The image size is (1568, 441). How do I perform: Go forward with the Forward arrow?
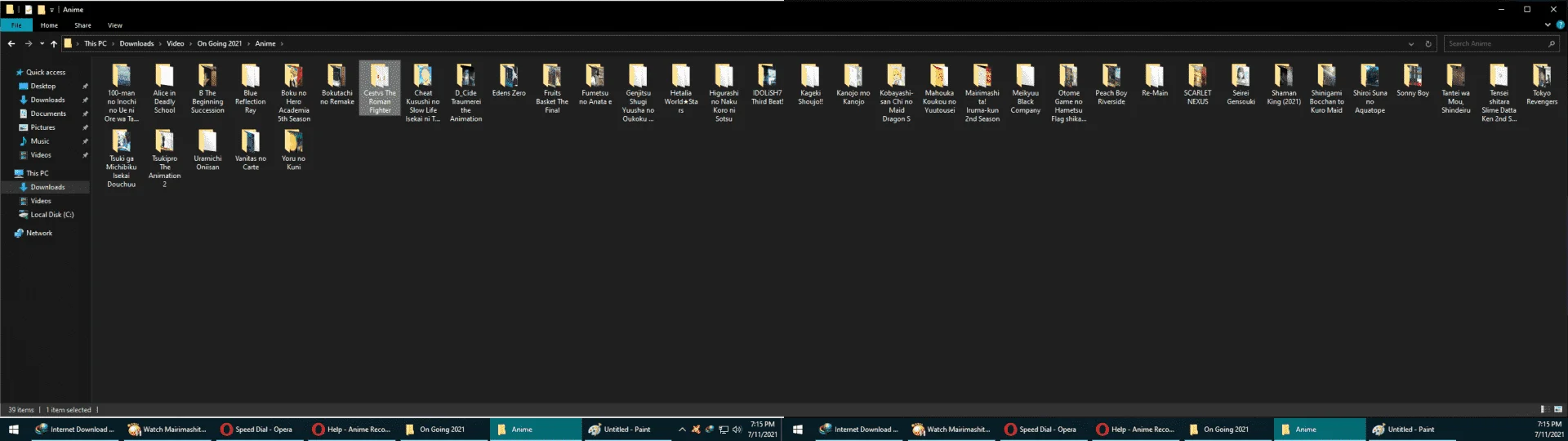(29, 43)
